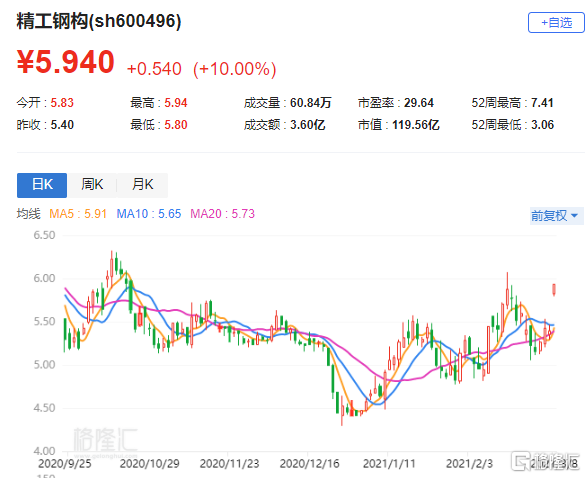Click the 市盈率 P/E value 29.64
The height and width of the screenshot is (478, 586).
click(x=419, y=103)
